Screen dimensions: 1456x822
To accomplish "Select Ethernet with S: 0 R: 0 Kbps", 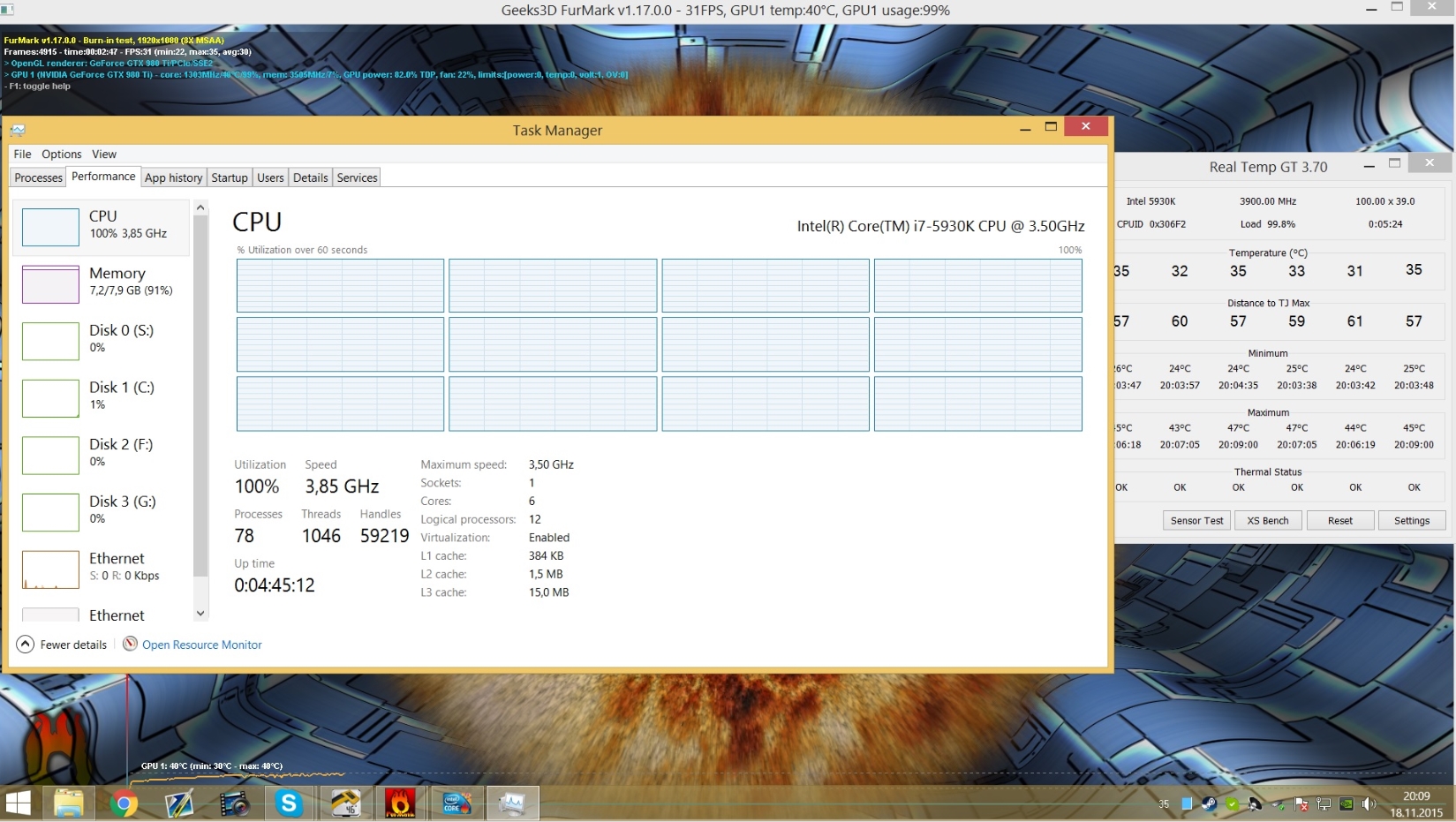I will [x=102, y=569].
